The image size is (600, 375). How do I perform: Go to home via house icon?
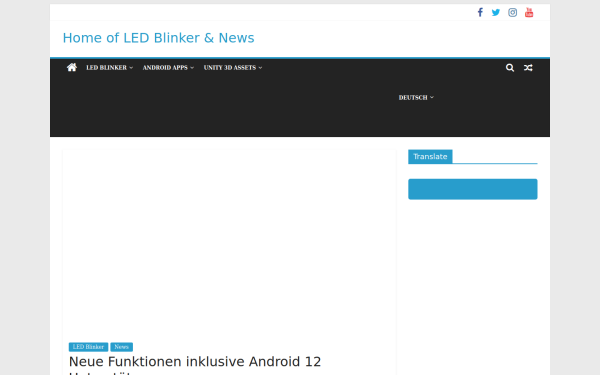[72, 67]
